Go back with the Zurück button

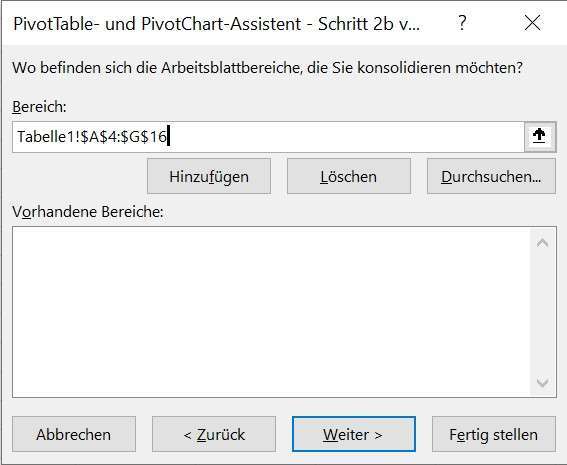click(214, 434)
